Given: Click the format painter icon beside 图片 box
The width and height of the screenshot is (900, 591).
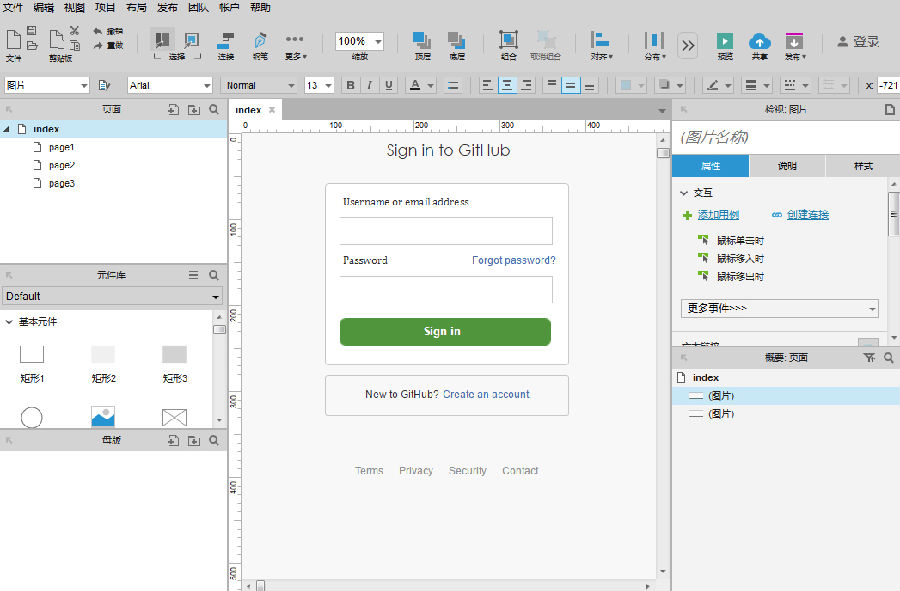Looking at the screenshot, I should pyautogui.click(x=104, y=85).
